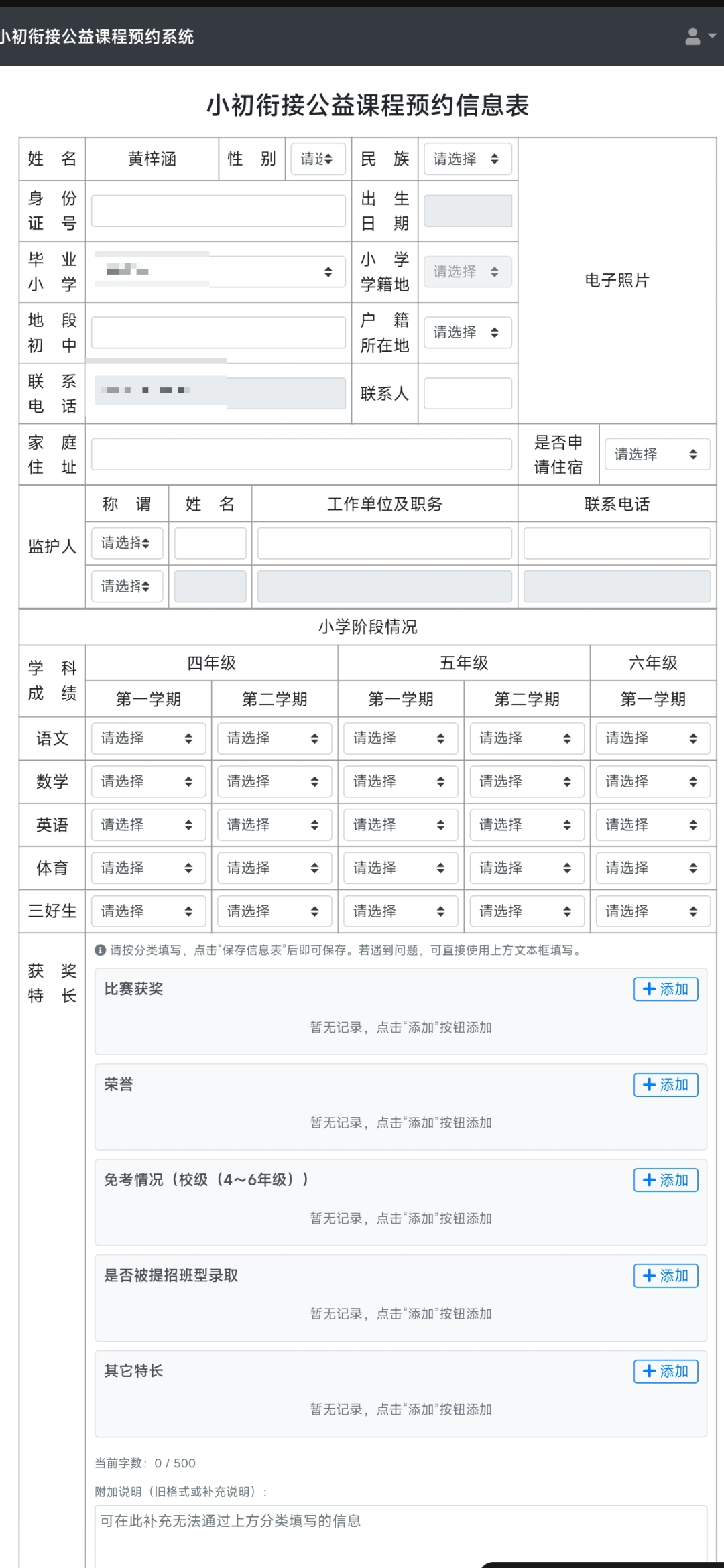
Task: Open the 性别 dropdown
Action: pos(318,159)
